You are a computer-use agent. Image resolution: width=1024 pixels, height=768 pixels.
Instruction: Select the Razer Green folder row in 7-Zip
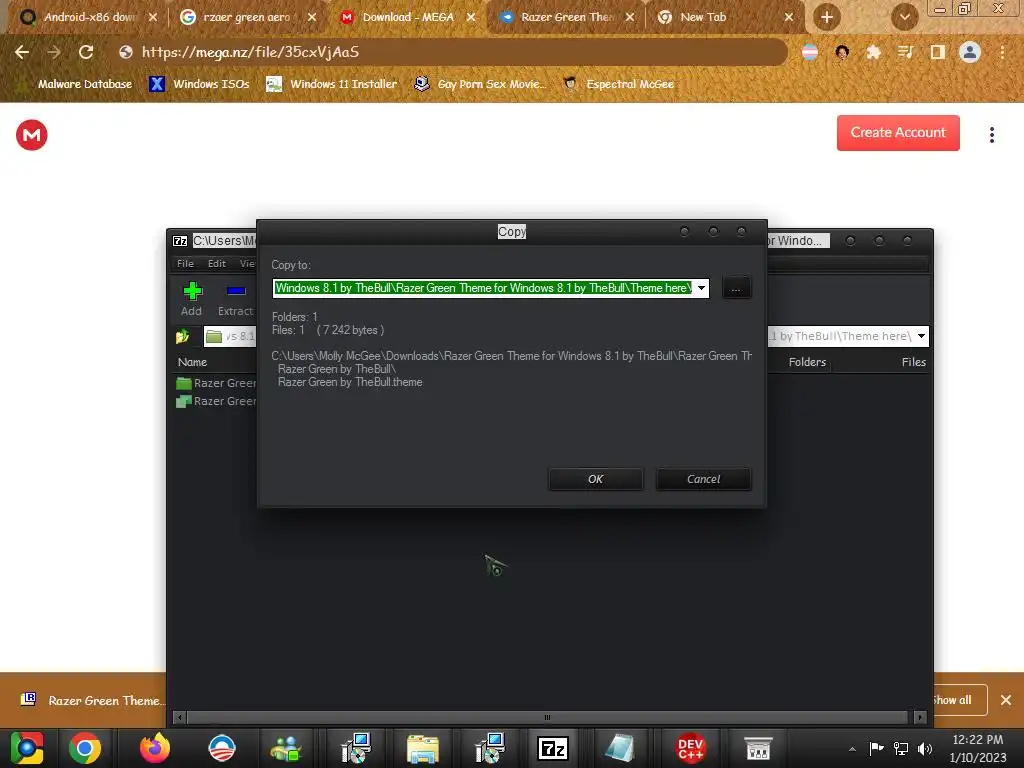click(x=216, y=383)
